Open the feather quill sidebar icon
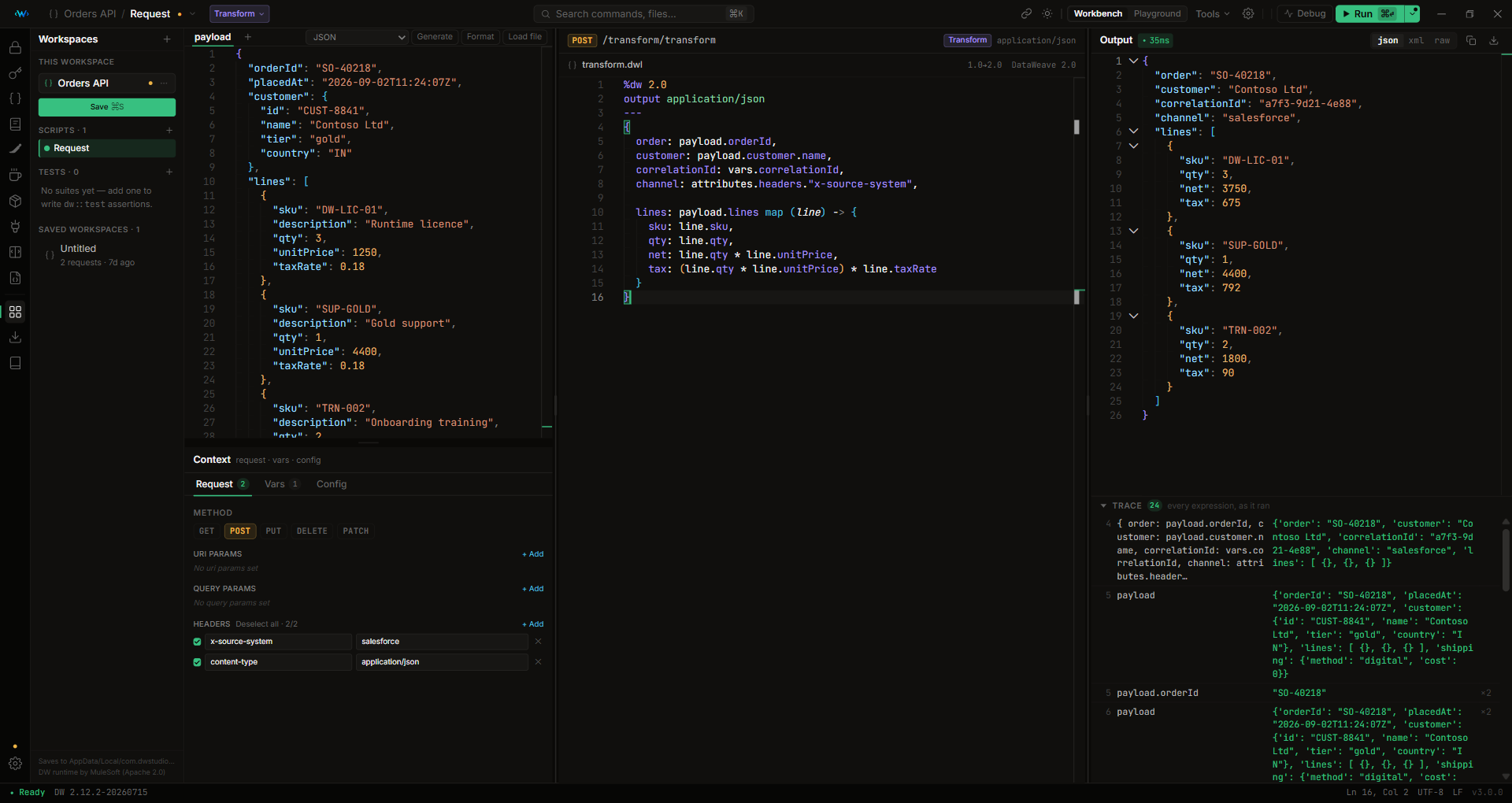 coord(15,149)
